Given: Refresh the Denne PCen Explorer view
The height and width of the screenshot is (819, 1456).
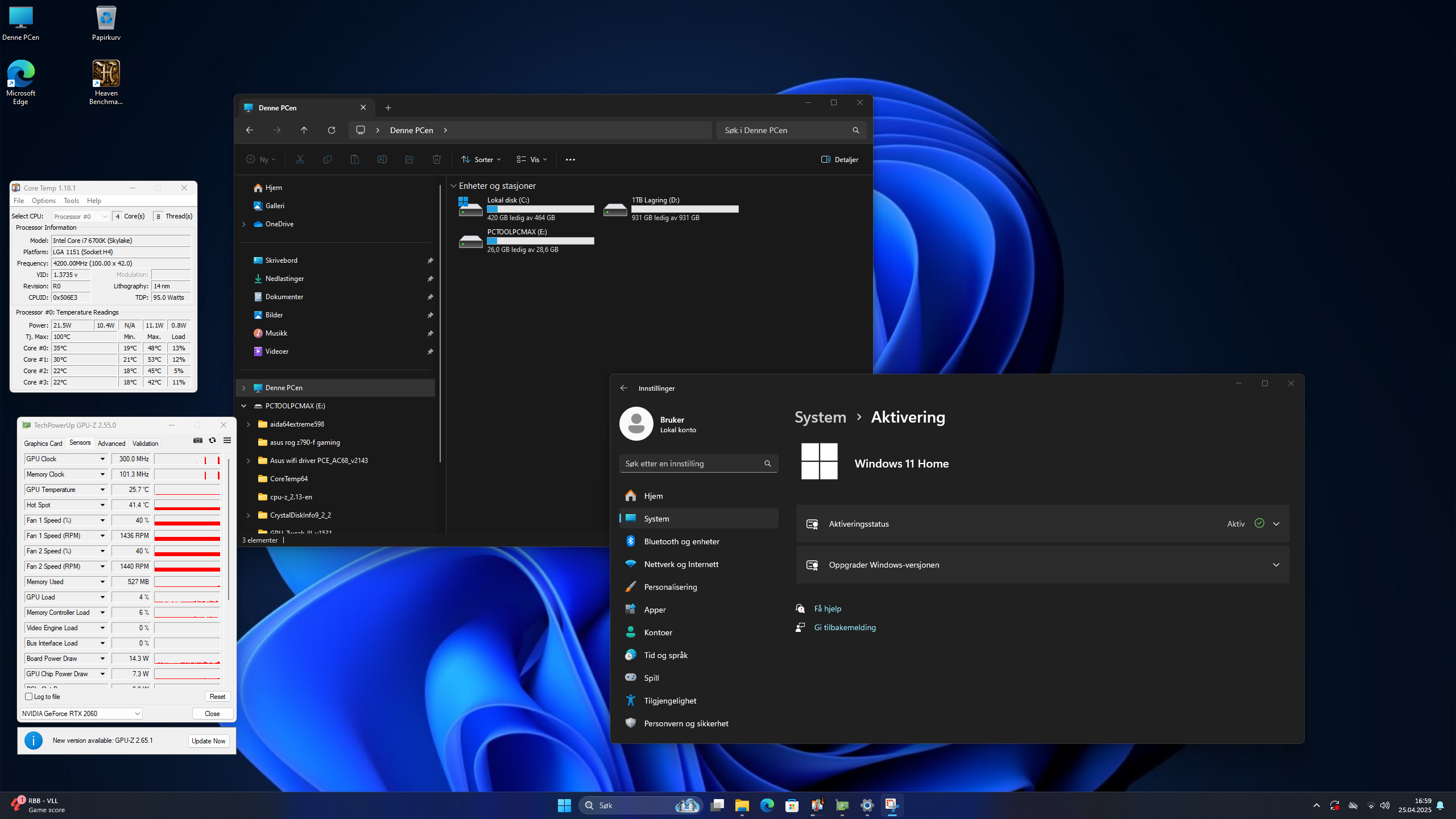Looking at the screenshot, I should click(332, 130).
